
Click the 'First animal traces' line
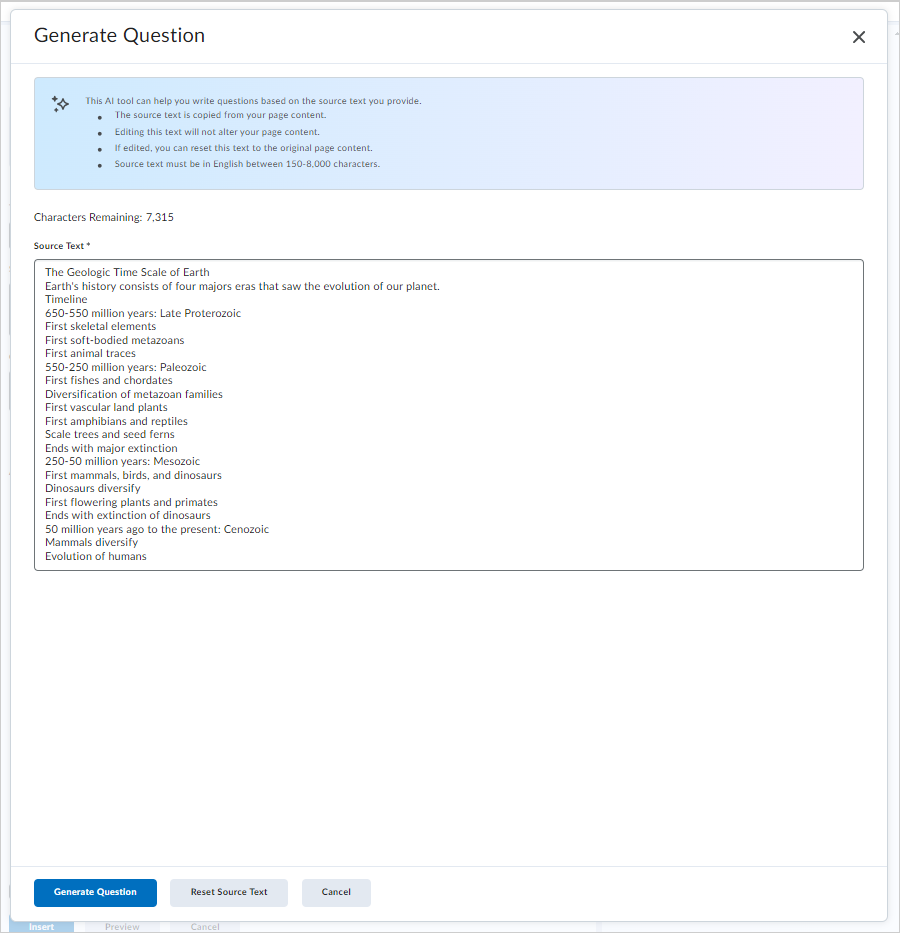coord(90,353)
